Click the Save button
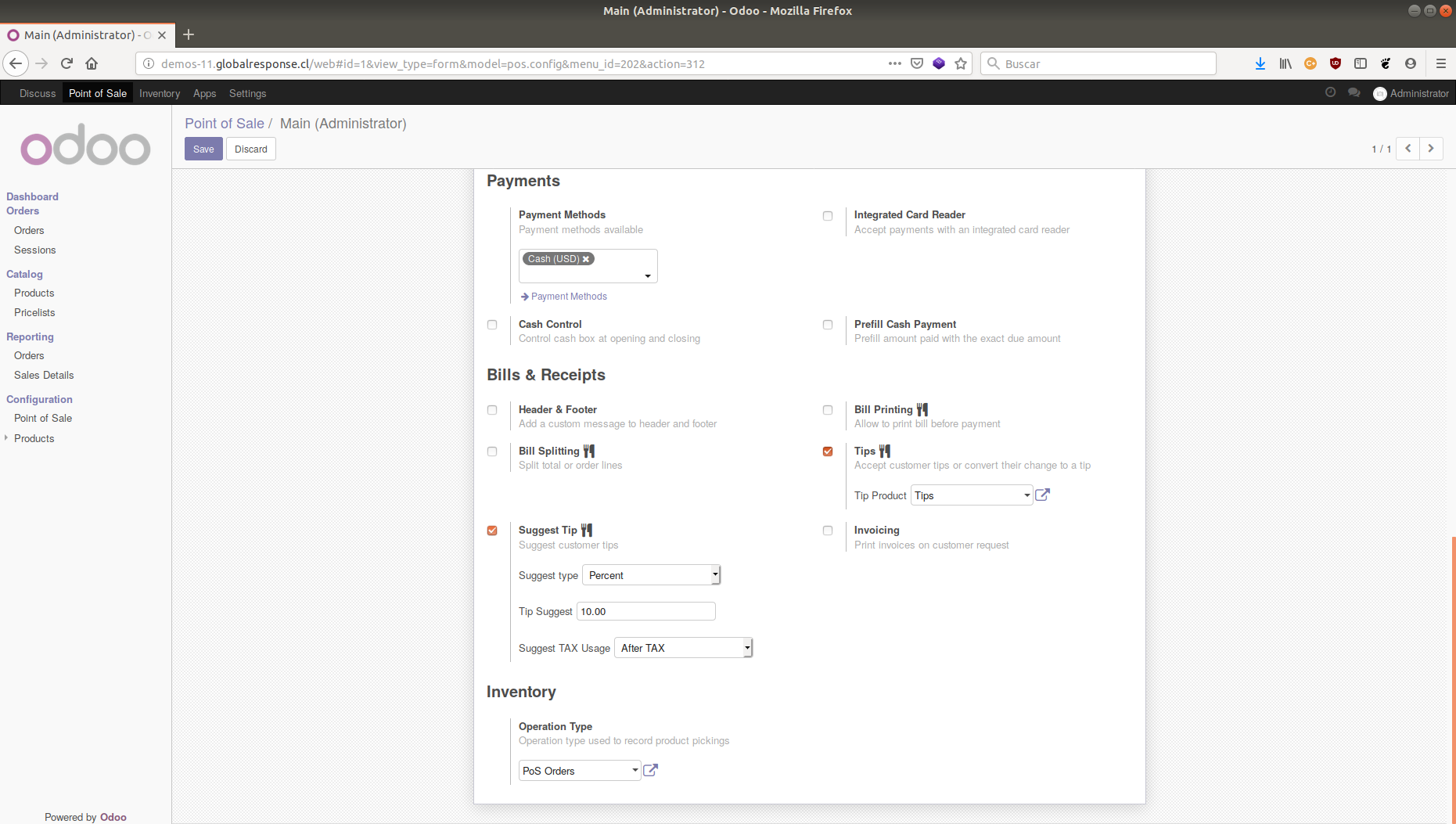 coord(203,149)
